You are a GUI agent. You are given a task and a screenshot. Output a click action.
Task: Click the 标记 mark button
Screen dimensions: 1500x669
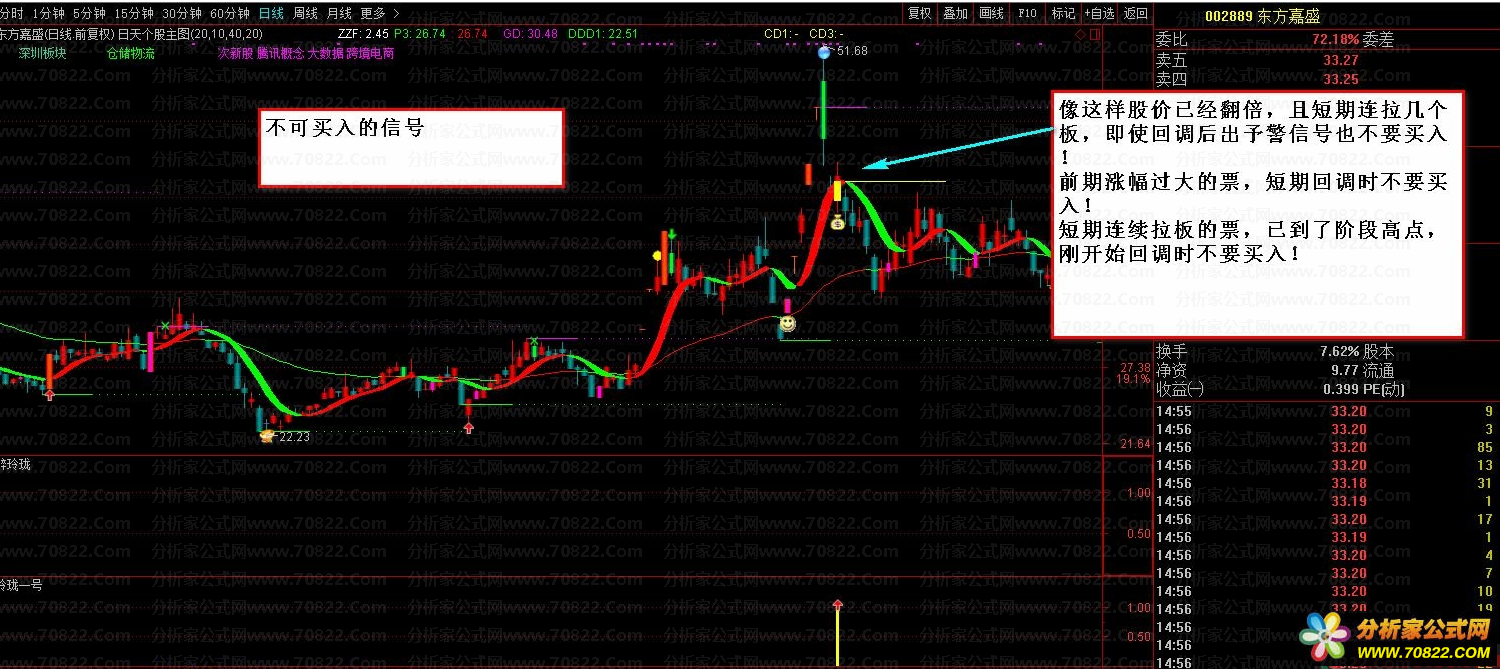tap(1063, 13)
